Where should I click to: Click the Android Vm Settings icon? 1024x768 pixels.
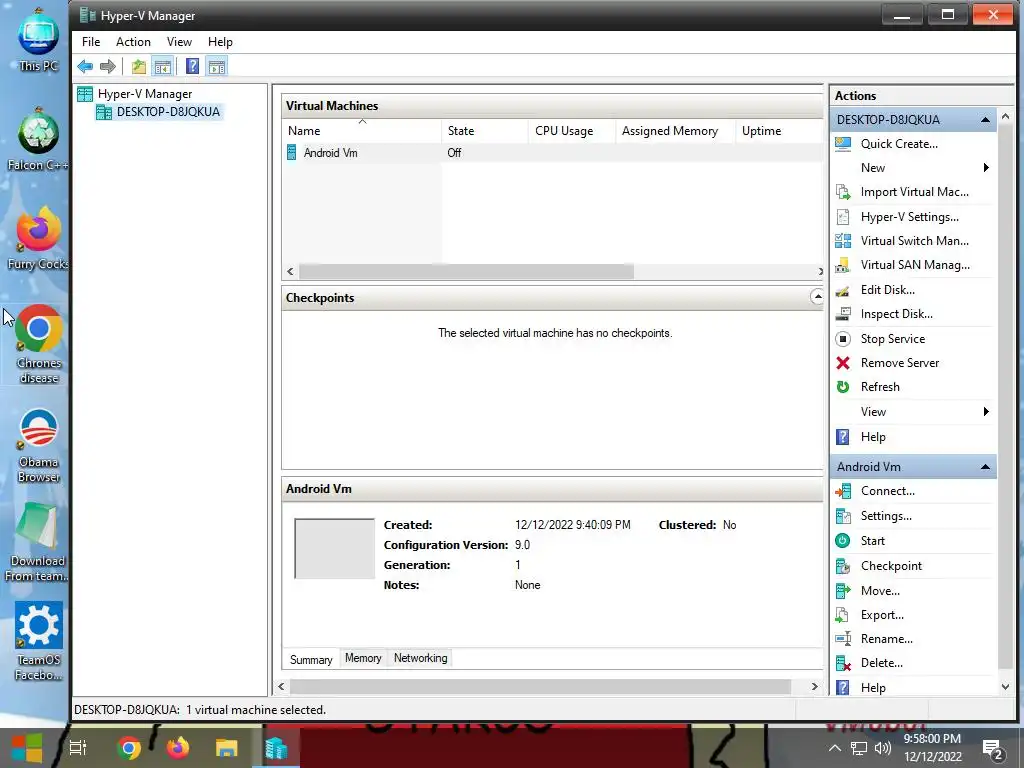click(843, 516)
